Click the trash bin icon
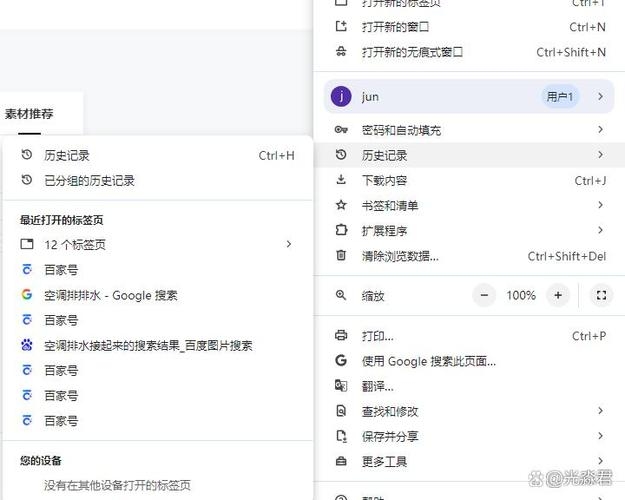 pyautogui.click(x=341, y=255)
